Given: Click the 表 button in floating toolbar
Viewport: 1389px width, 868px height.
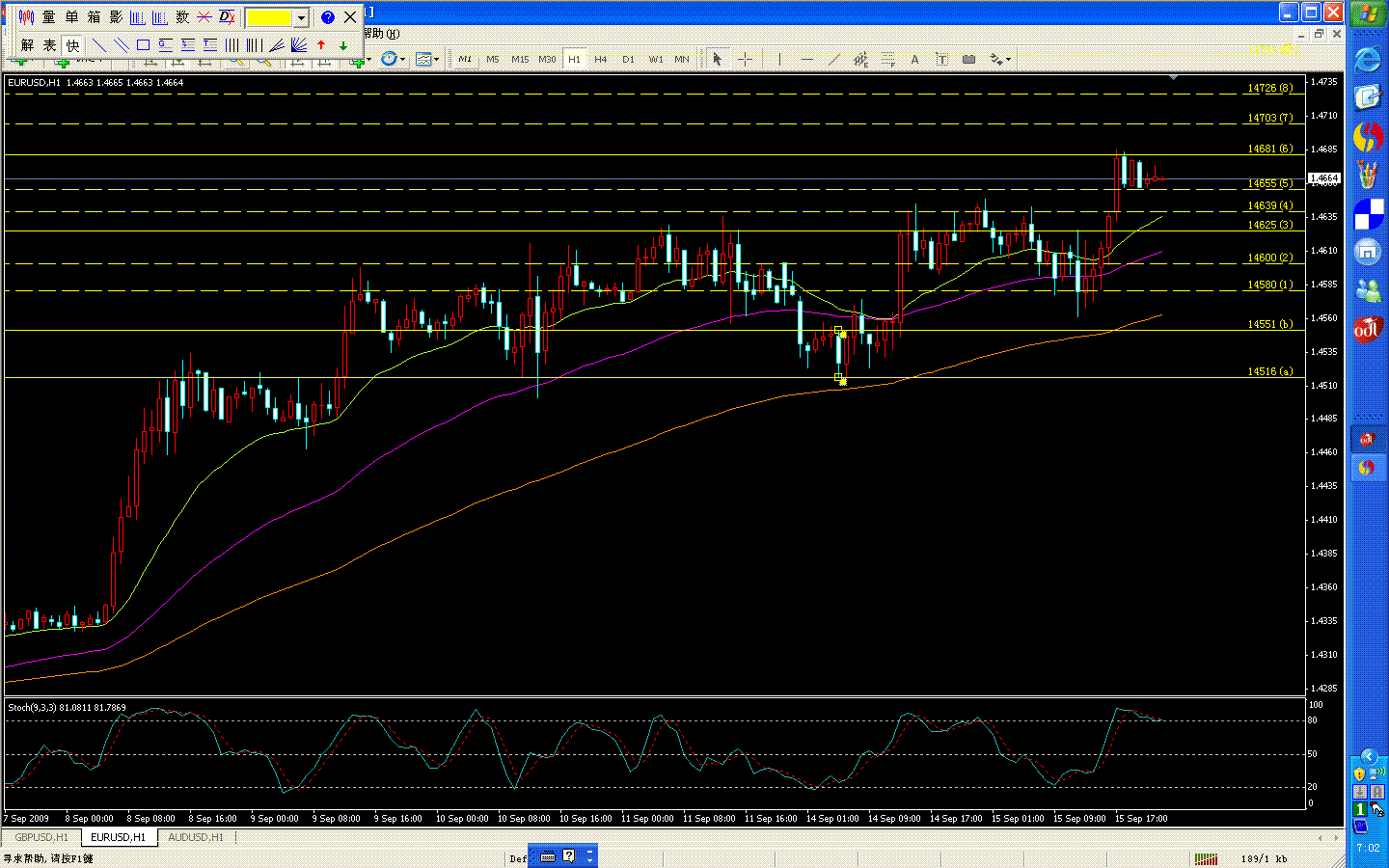Looking at the screenshot, I should pos(49,45).
